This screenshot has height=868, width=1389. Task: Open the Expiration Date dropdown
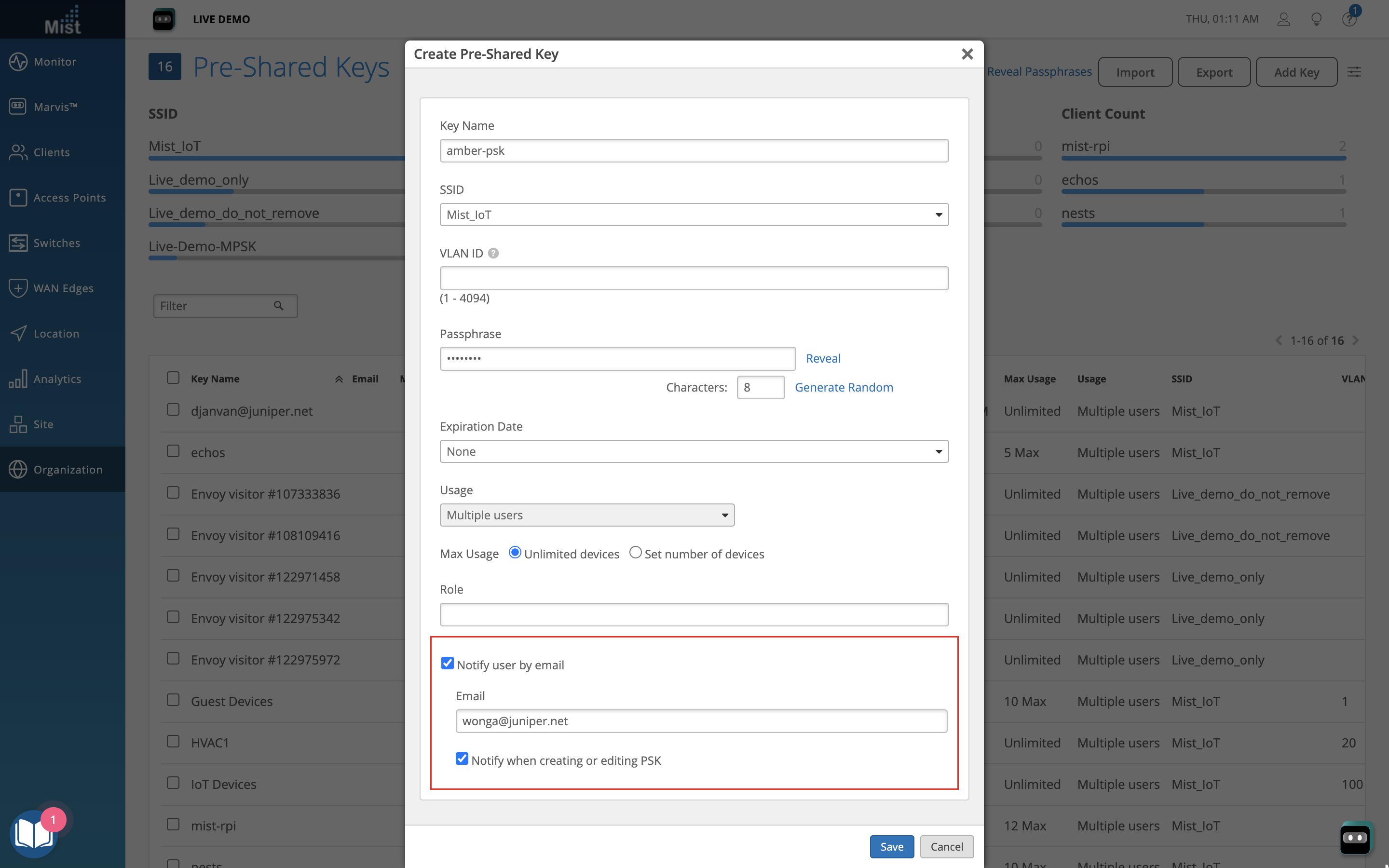tap(694, 452)
